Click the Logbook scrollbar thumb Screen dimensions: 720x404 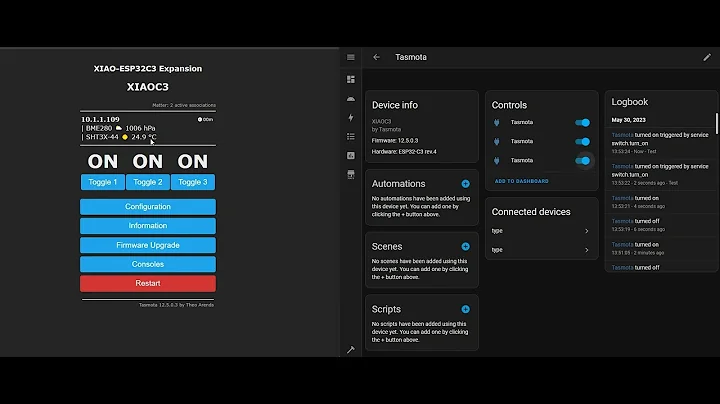point(716,122)
